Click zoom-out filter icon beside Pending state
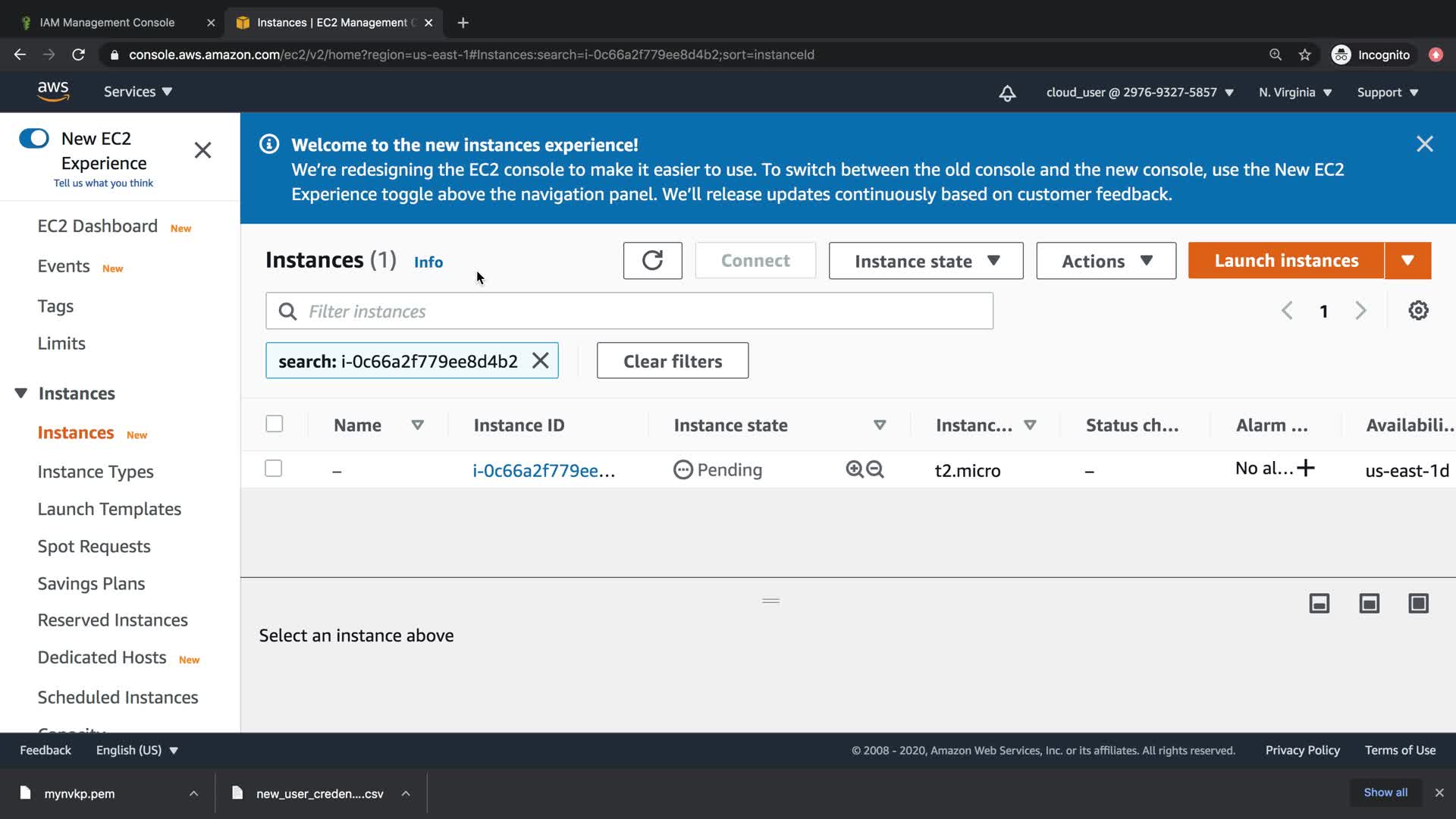1456x819 pixels. click(x=875, y=469)
